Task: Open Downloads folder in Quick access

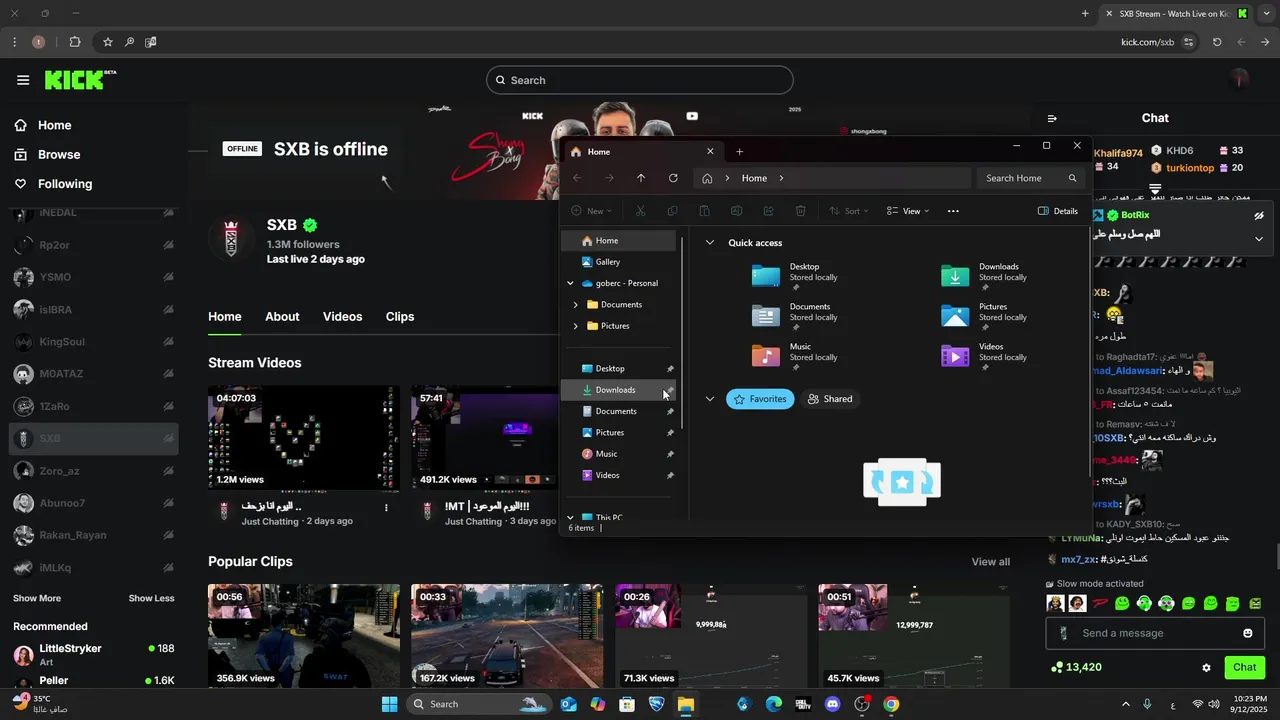Action: point(985,276)
